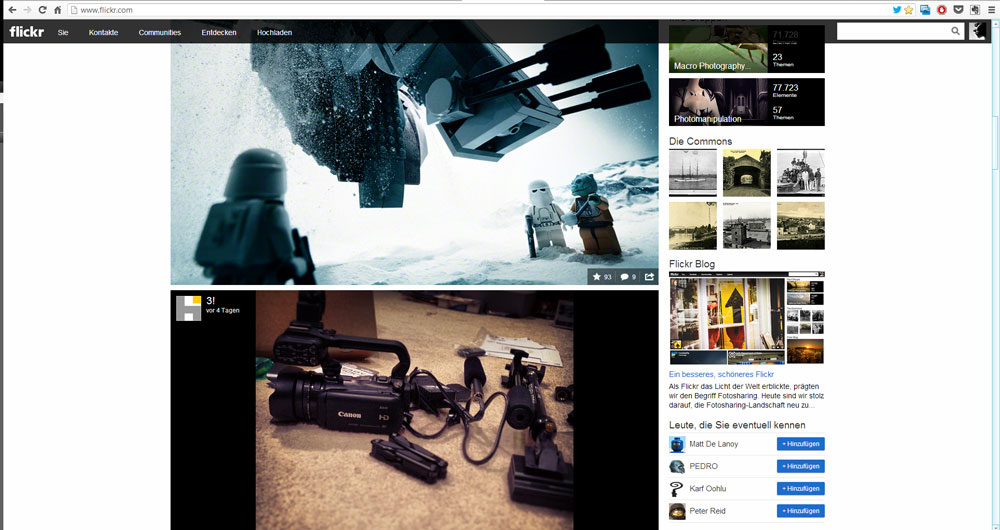This screenshot has height=530, width=1000.
Task: Open 'Ein besseres, schöneres Flickr' blog link
Action: point(721,374)
